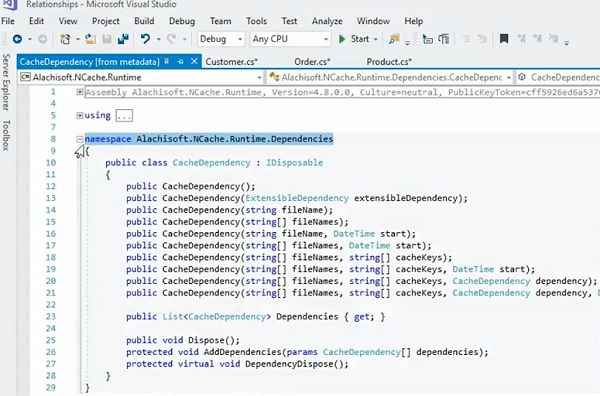Open the Project menu
Screen dimensions: 600x396
106,21
